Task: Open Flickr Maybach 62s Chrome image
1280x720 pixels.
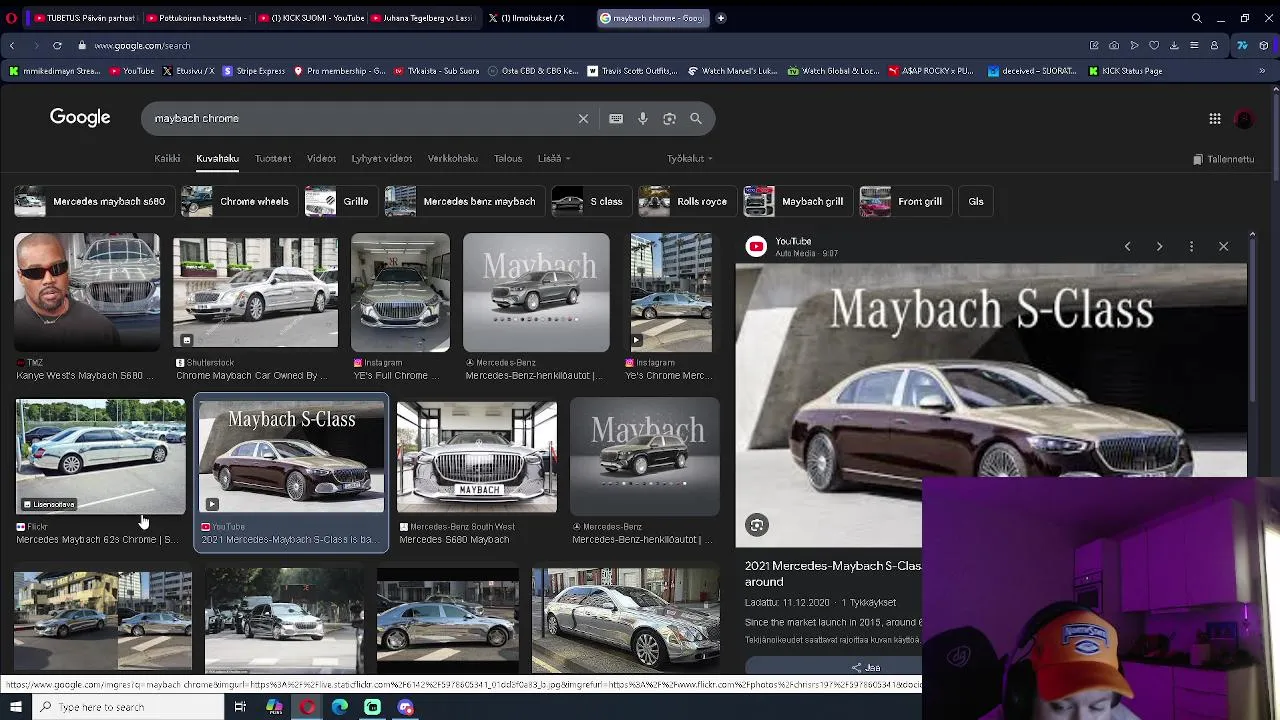Action: pos(100,457)
